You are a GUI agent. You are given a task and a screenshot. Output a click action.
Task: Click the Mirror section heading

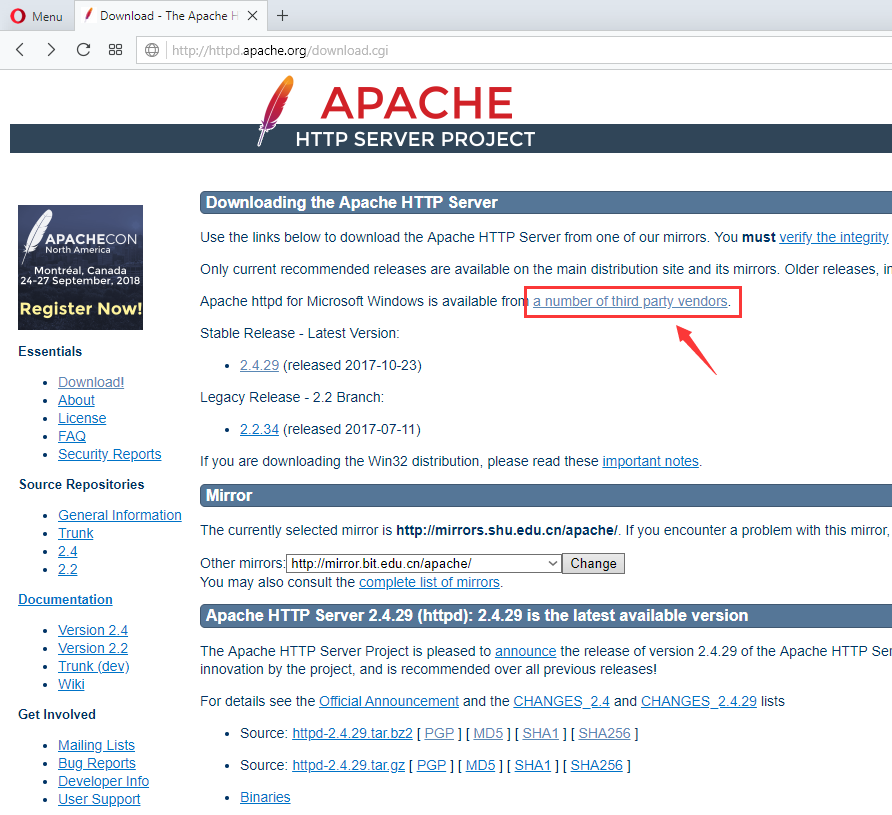tap(229, 495)
